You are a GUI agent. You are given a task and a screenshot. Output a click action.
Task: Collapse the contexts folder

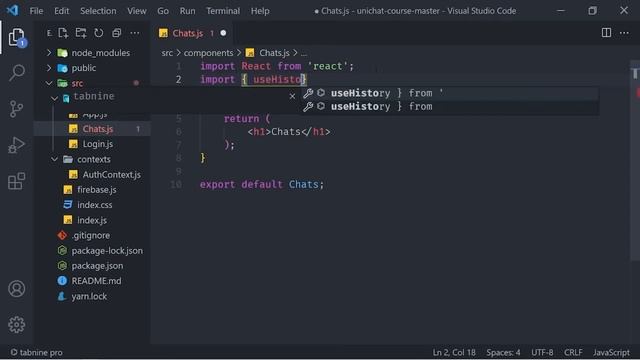(55, 159)
